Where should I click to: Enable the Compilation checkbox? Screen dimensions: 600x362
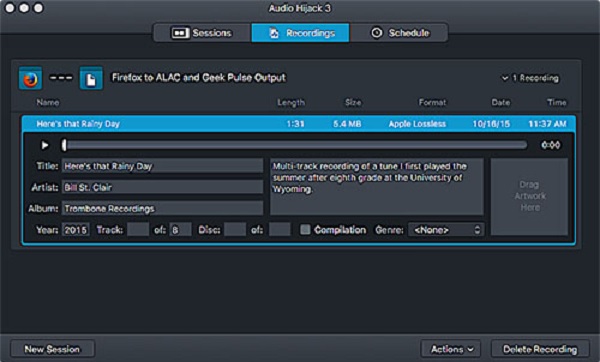coord(305,230)
